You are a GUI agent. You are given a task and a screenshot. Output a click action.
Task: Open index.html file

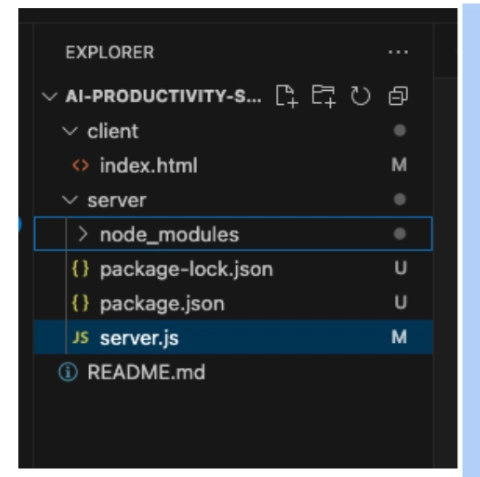click(x=149, y=165)
